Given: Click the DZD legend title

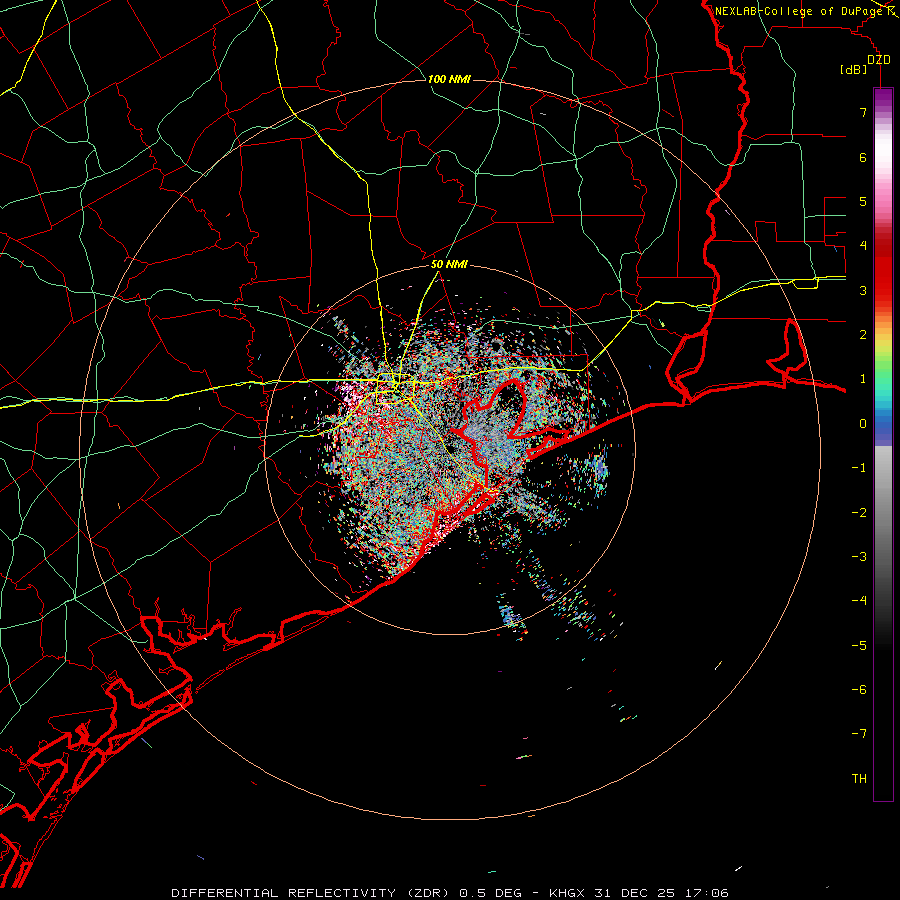Looking at the screenshot, I should click(879, 60).
